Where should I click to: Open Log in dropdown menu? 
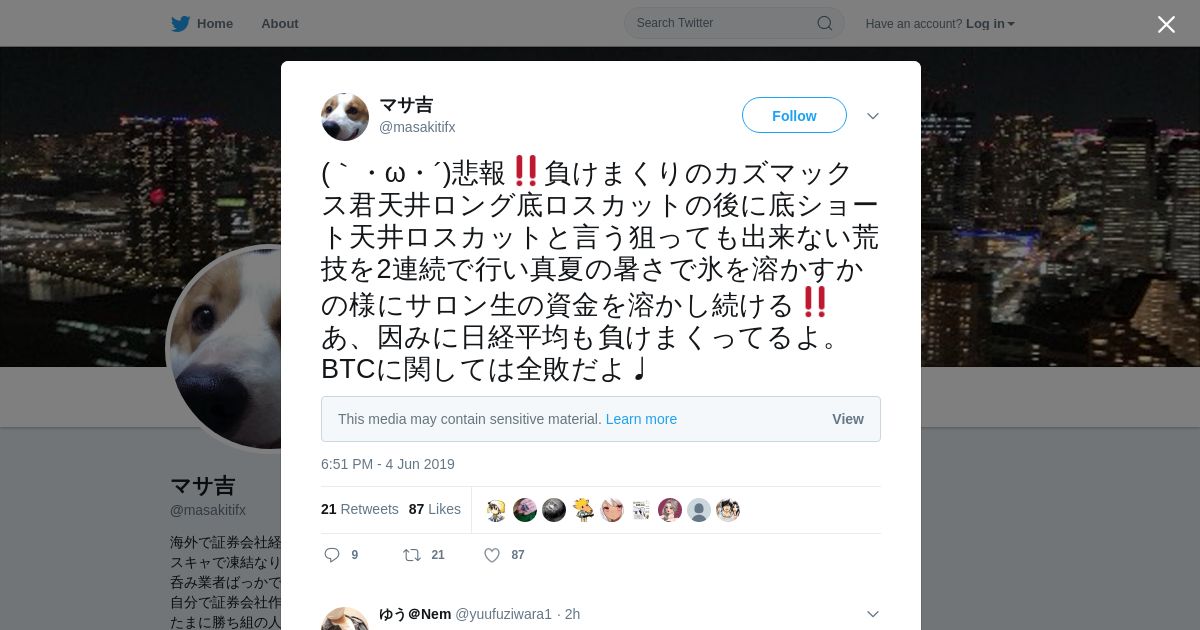point(990,23)
